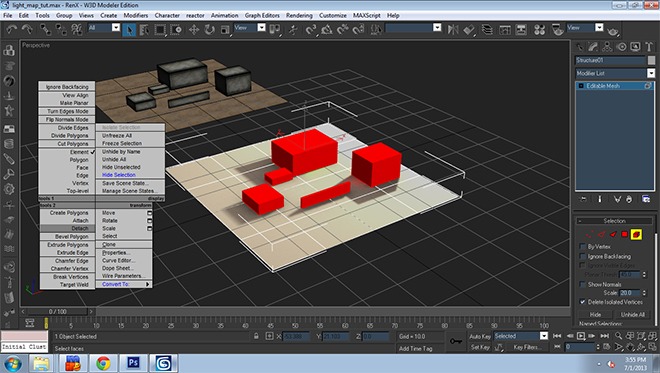
Task: Click the Unlink Selection icon
Action: click(61, 29)
